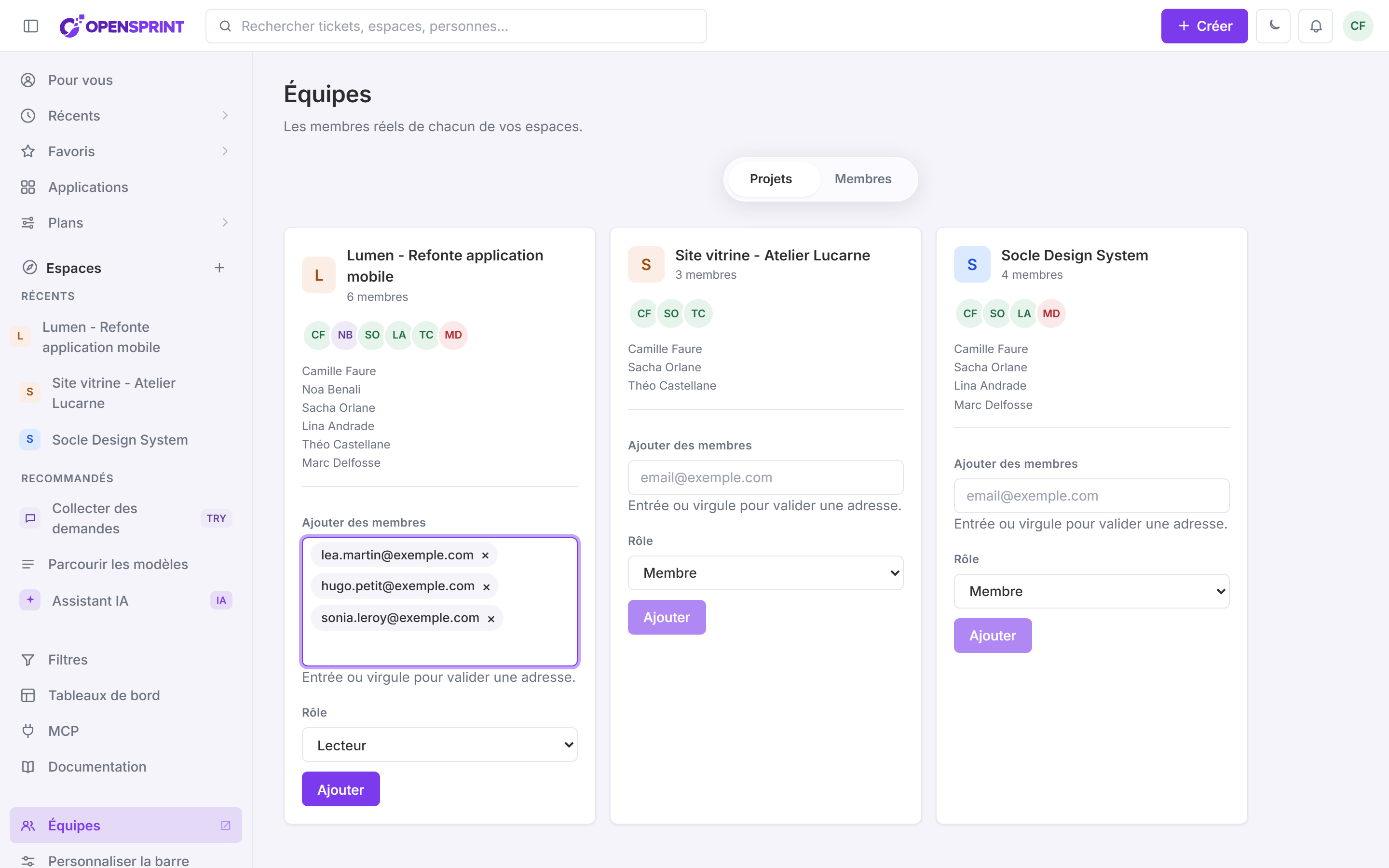Expand Plans chevron
1389x868 pixels.
[x=225, y=222]
